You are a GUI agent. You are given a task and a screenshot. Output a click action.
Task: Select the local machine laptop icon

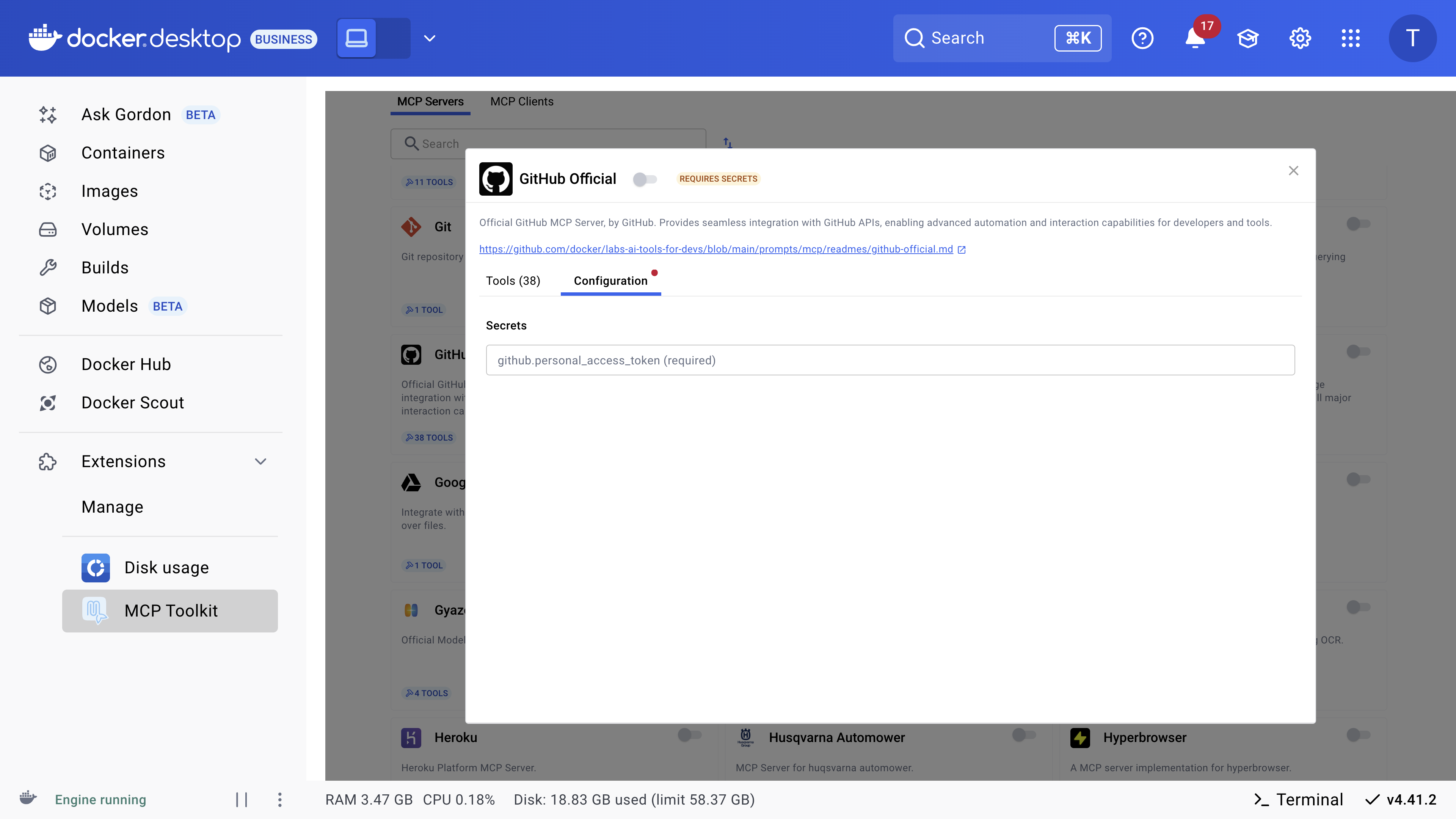pyautogui.click(x=356, y=38)
